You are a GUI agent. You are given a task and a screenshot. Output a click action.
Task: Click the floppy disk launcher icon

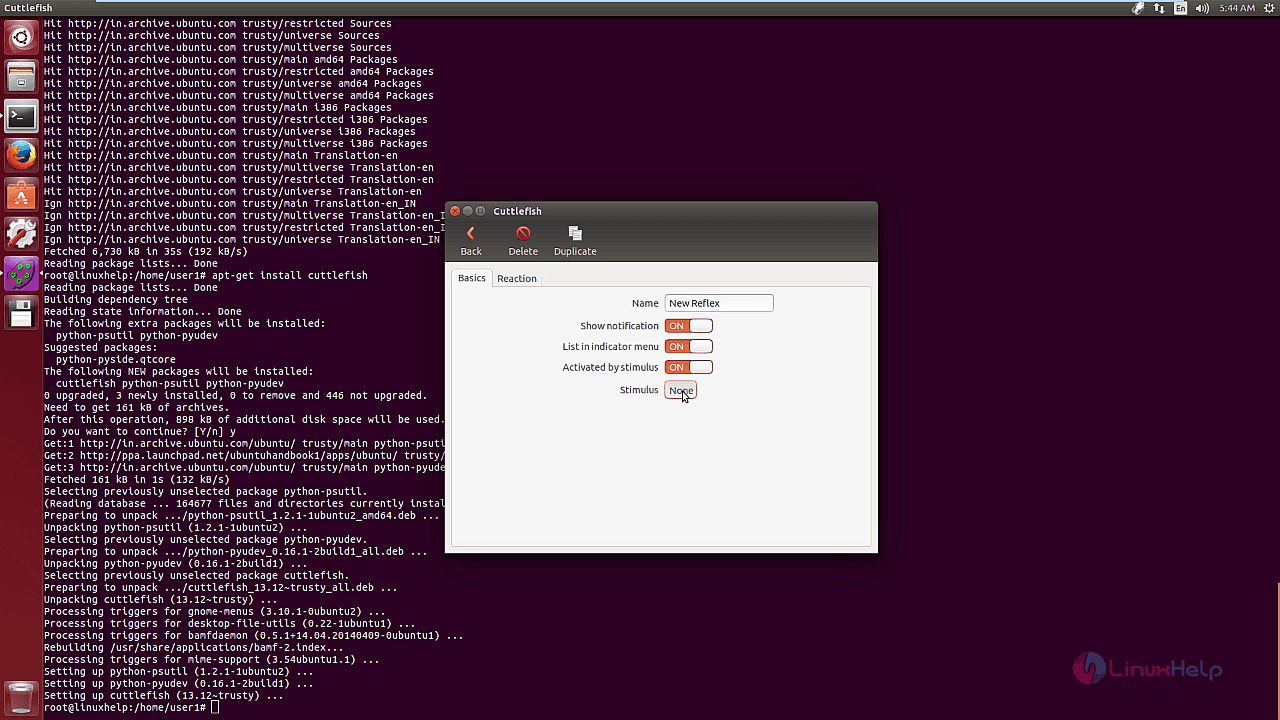click(21, 312)
